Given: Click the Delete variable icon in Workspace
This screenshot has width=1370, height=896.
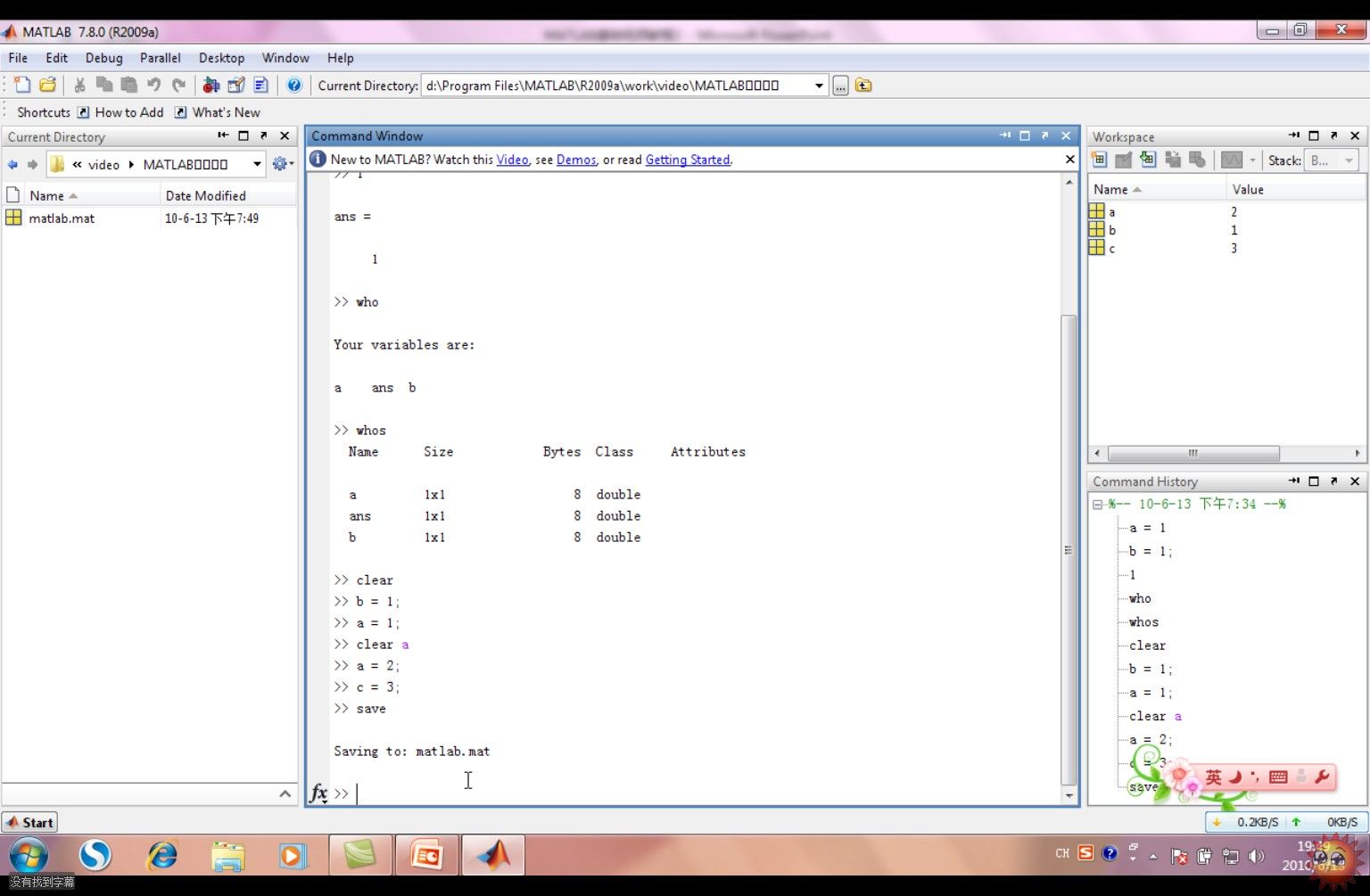Looking at the screenshot, I should coord(1198,160).
